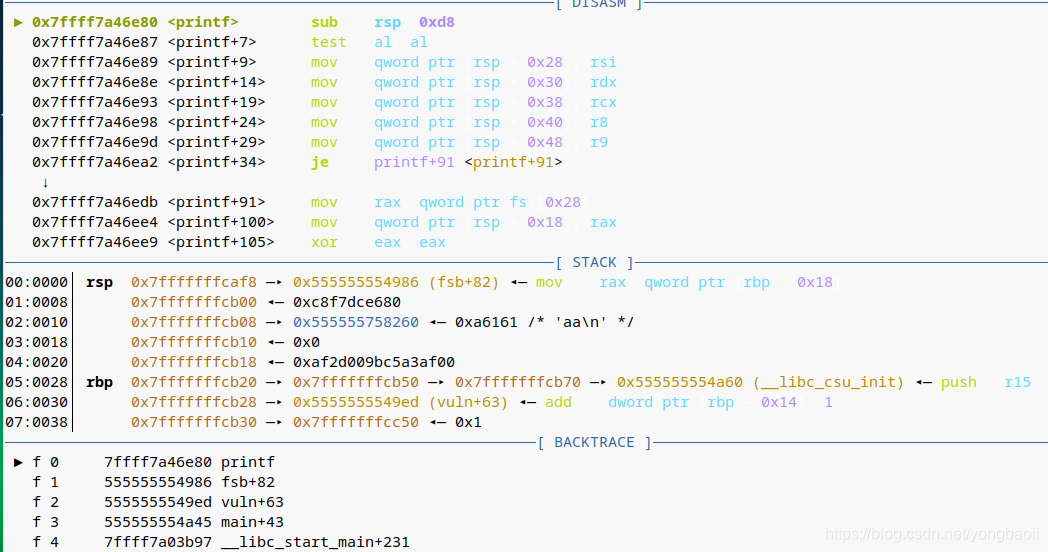Click current-instruction arrow beside printf address

pos(18,22)
